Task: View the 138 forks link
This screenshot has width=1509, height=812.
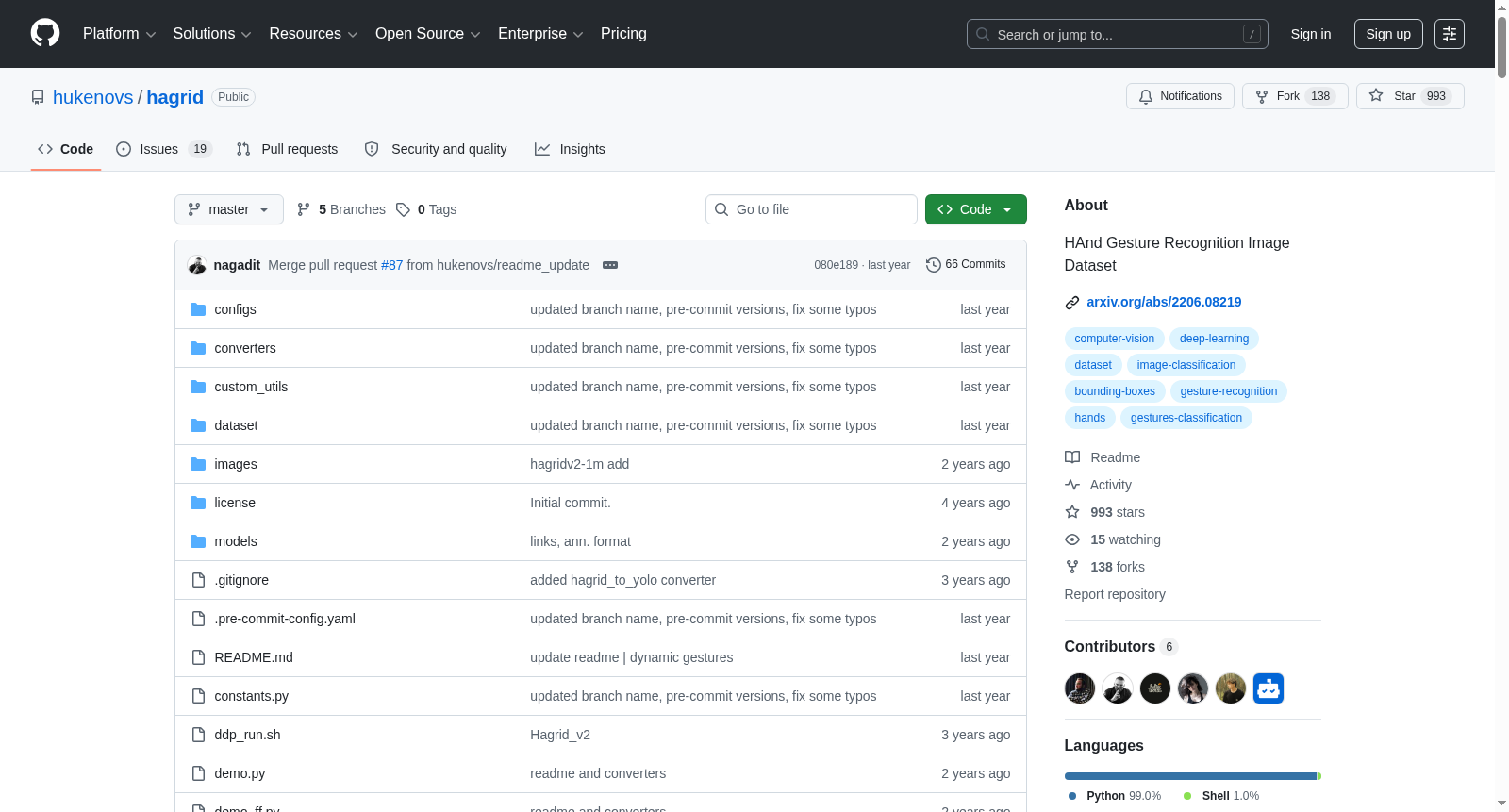Action: pyautogui.click(x=1105, y=567)
